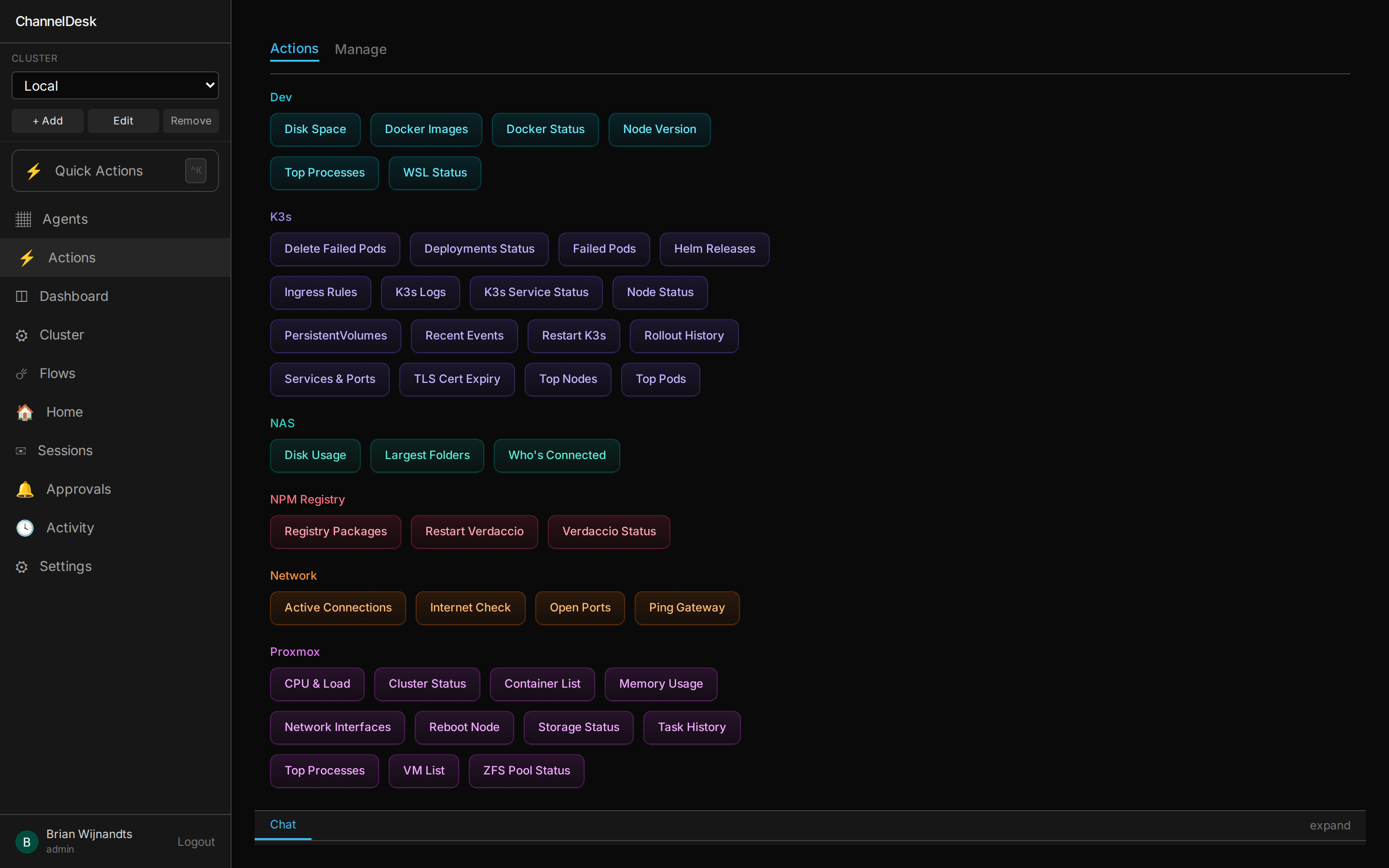The image size is (1389, 868).
Task: Open the Chat tab at the bottom
Action: click(283, 825)
